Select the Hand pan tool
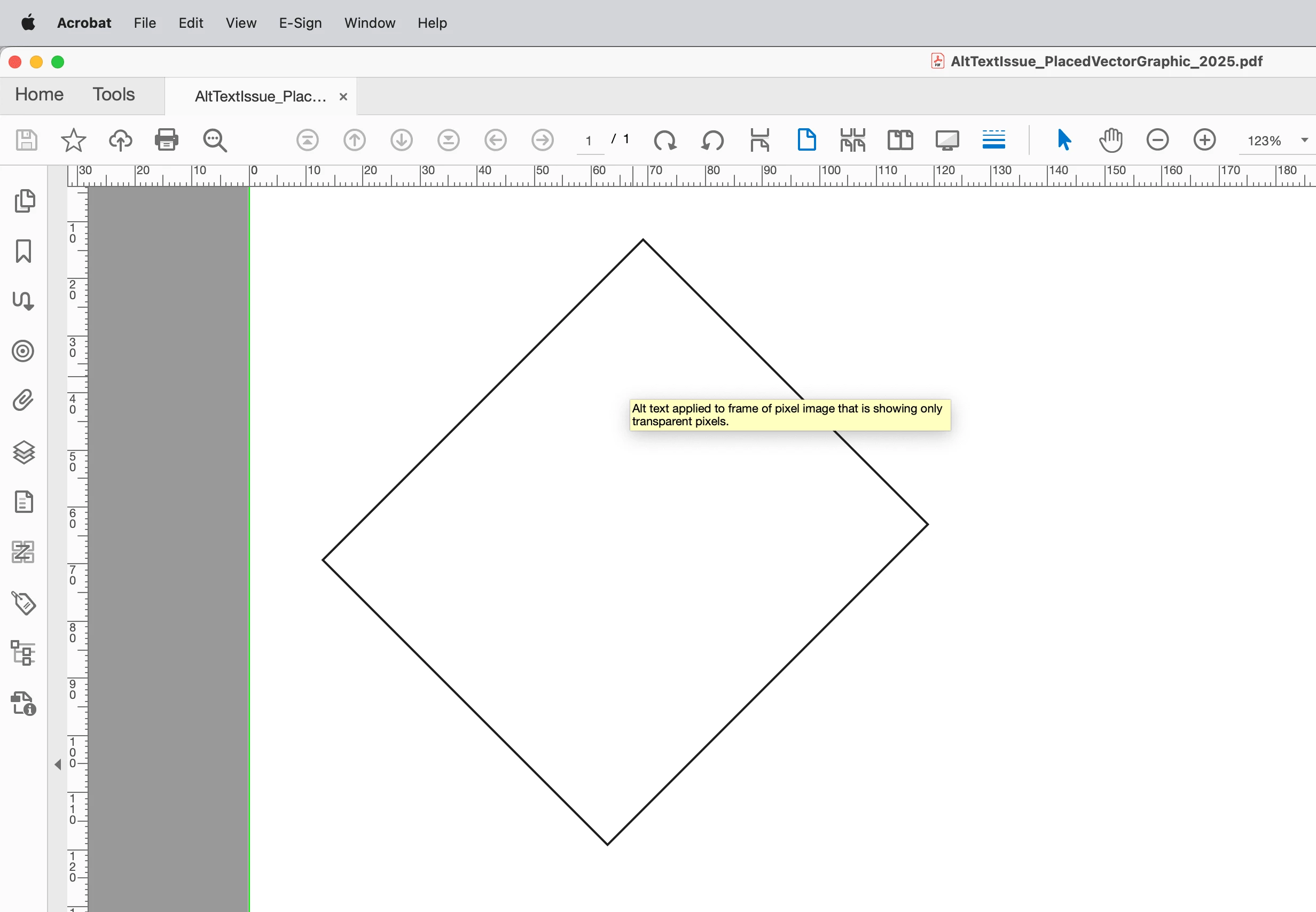 point(1110,140)
